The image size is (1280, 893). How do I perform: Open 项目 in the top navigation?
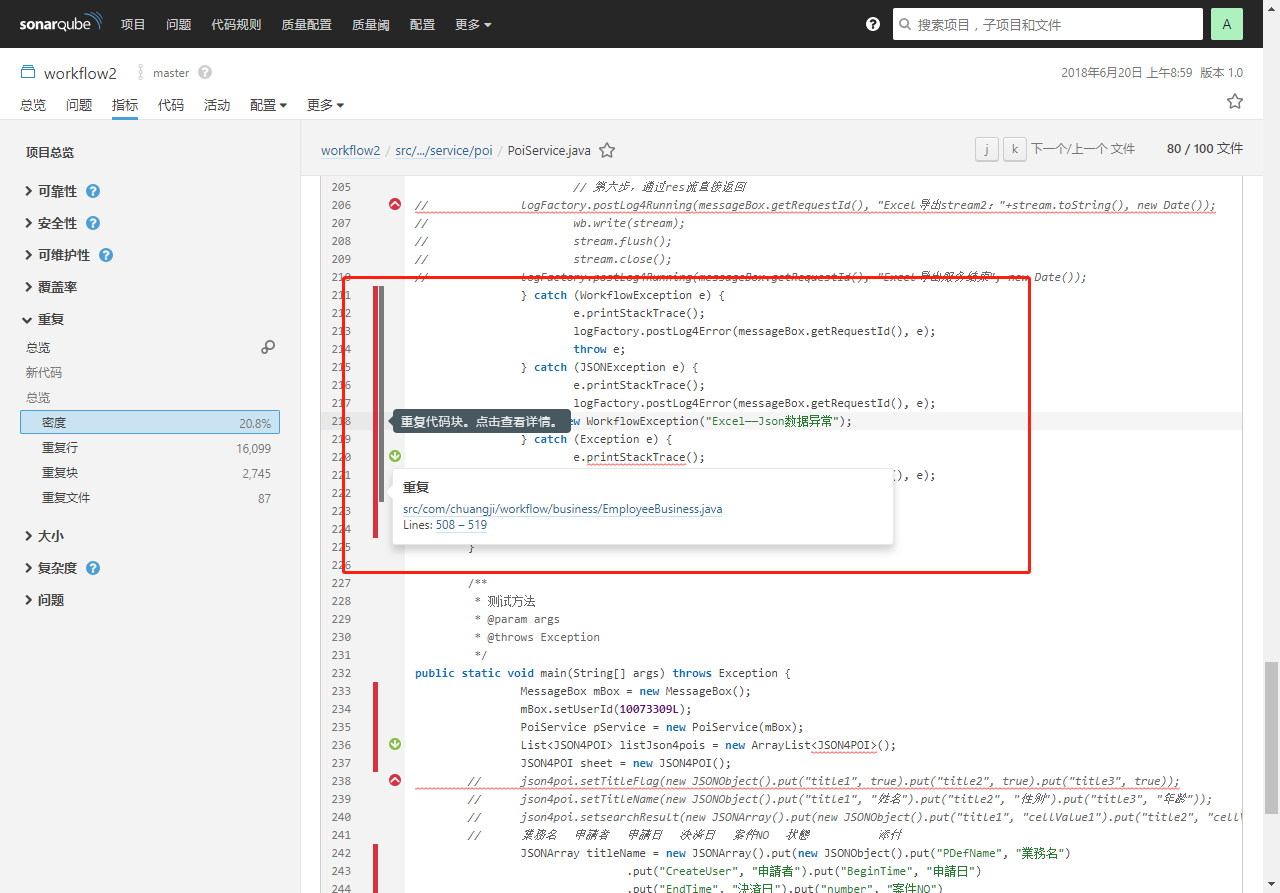(133, 24)
